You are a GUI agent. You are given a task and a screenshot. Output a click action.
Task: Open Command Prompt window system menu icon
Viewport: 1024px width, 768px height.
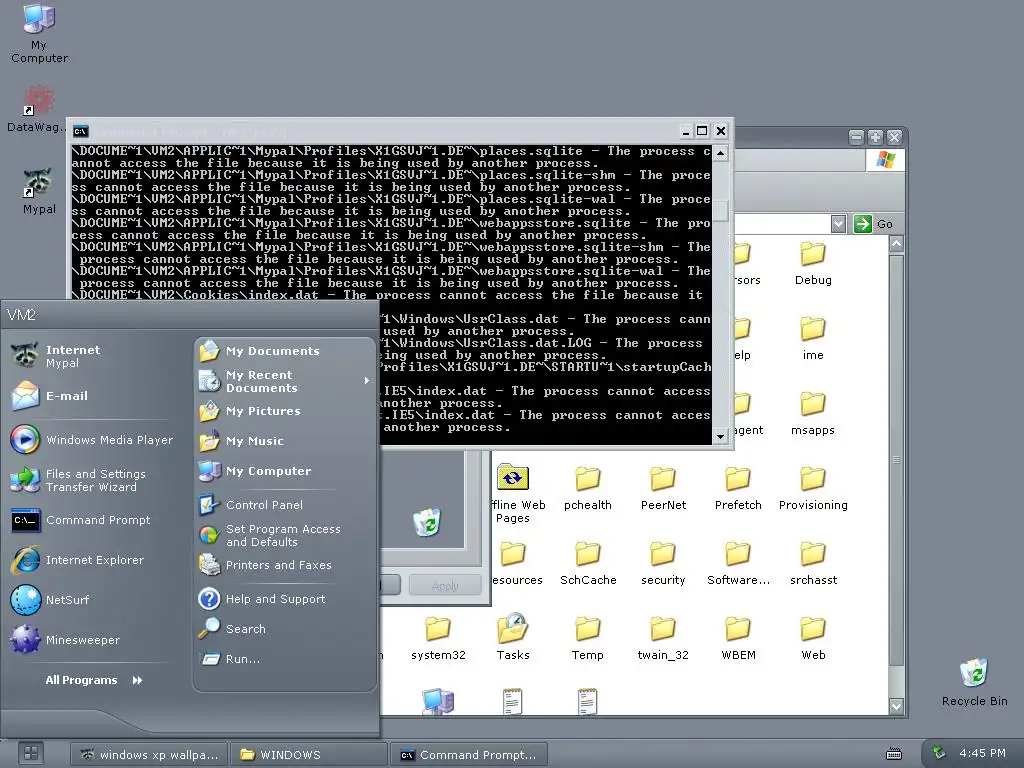click(80, 131)
